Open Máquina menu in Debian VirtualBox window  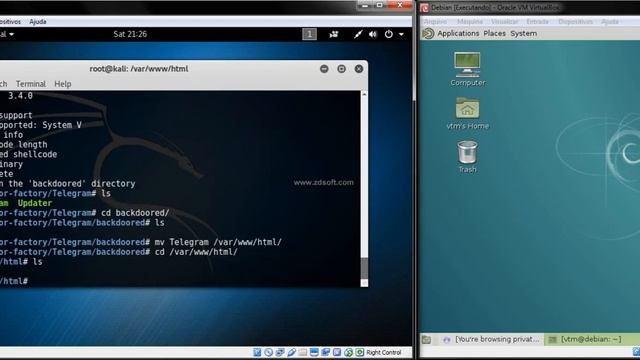470,22
